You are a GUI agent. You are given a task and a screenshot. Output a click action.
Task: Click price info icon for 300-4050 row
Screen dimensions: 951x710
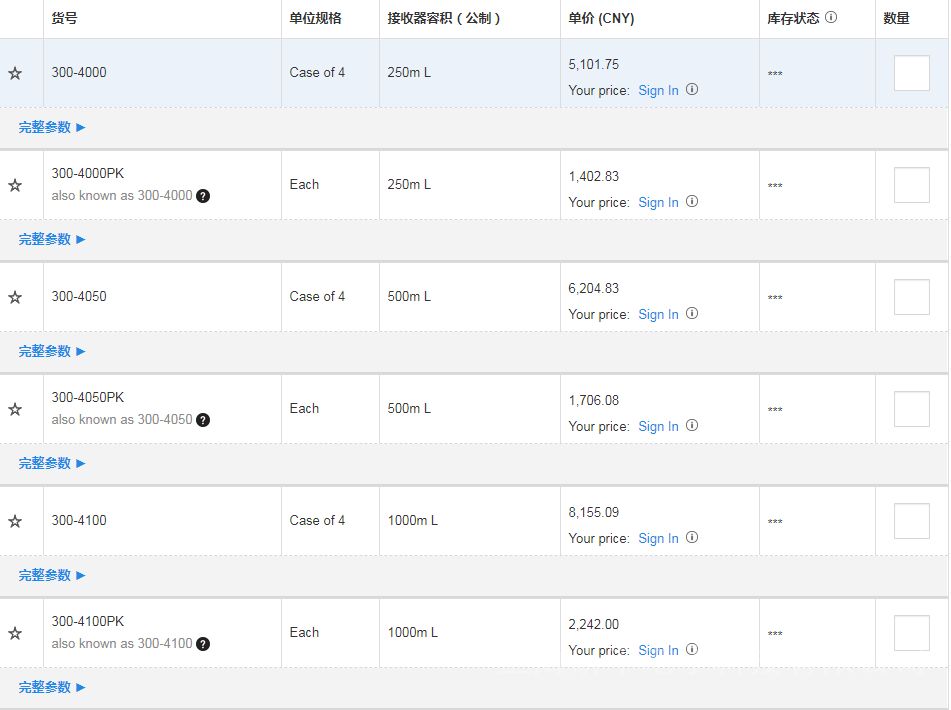pos(692,313)
